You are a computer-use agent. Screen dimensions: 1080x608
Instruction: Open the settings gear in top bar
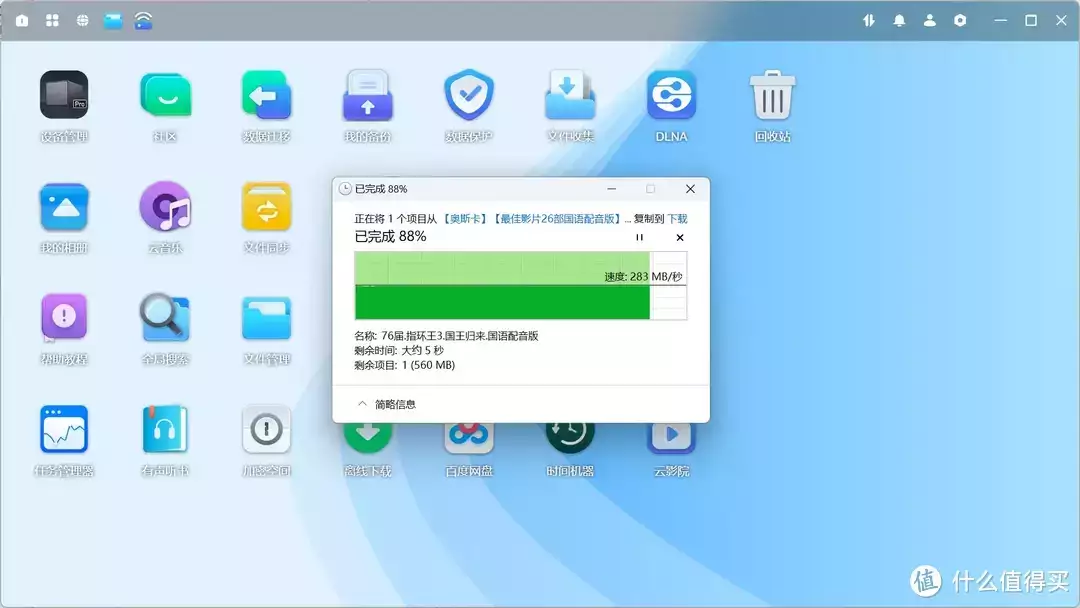point(960,21)
